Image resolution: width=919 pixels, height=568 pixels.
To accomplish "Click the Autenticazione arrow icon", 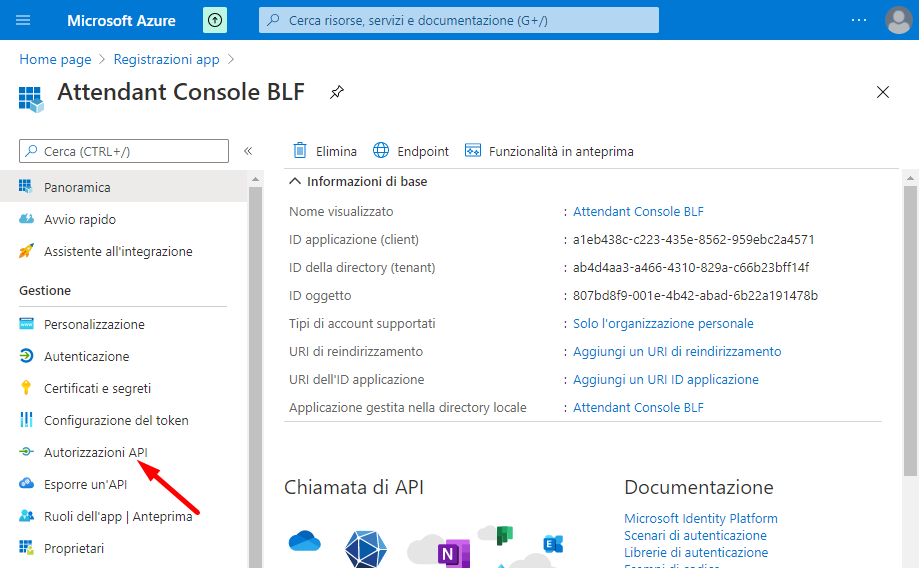I will [x=26, y=355].
